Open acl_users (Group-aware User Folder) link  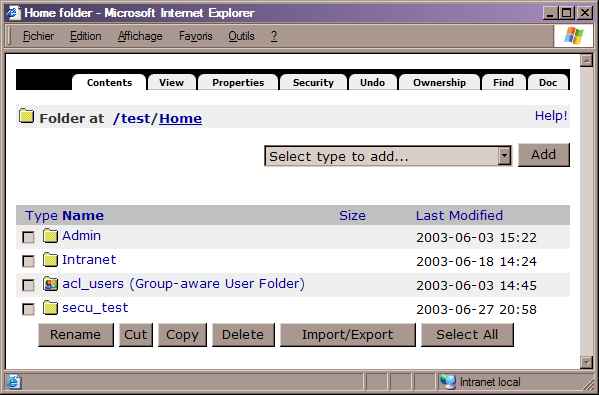(183, 284)
